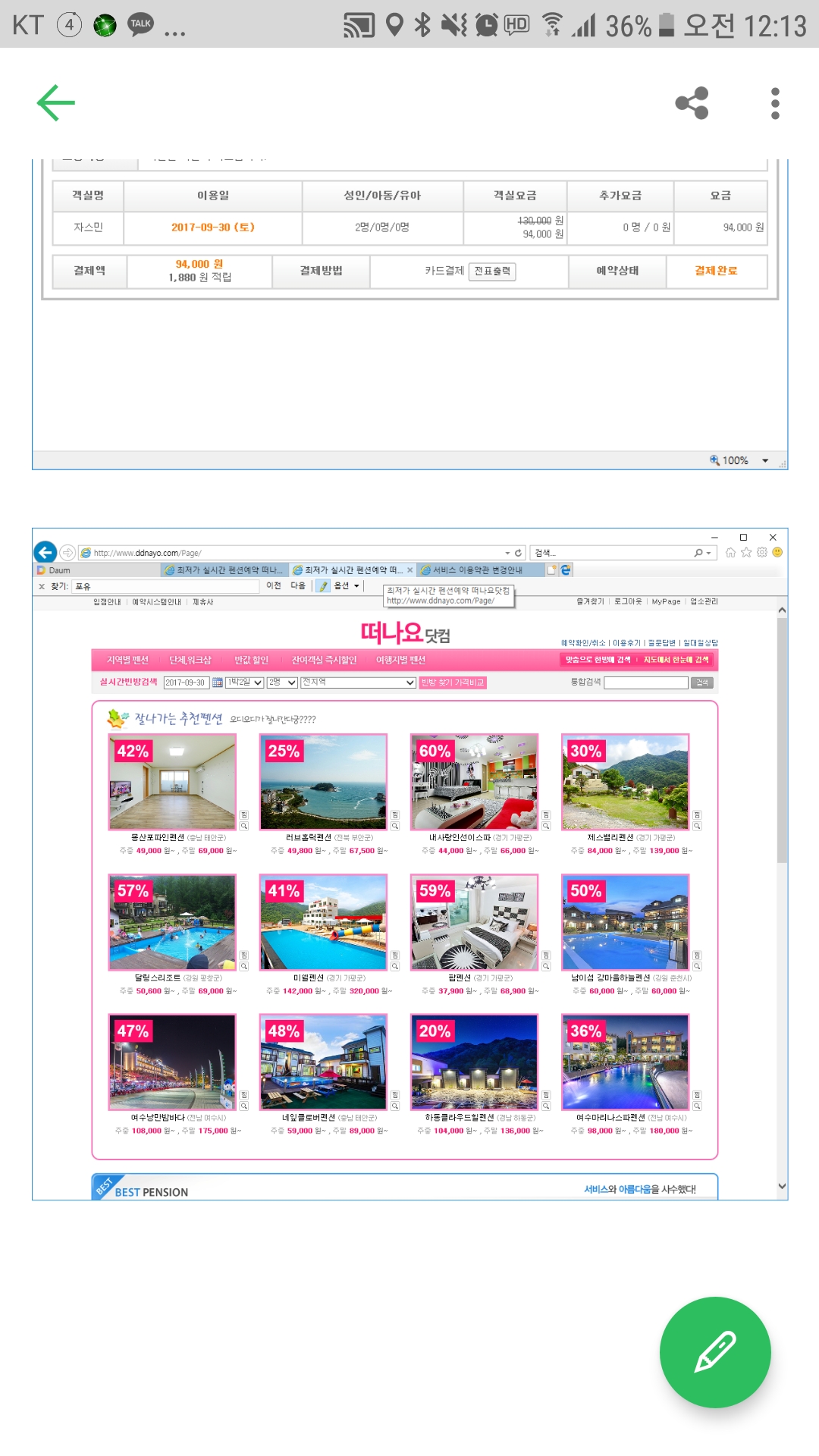Click the highlighter icon in the find bar
This screenshot has width=819, height=1456.
point(323,586)
